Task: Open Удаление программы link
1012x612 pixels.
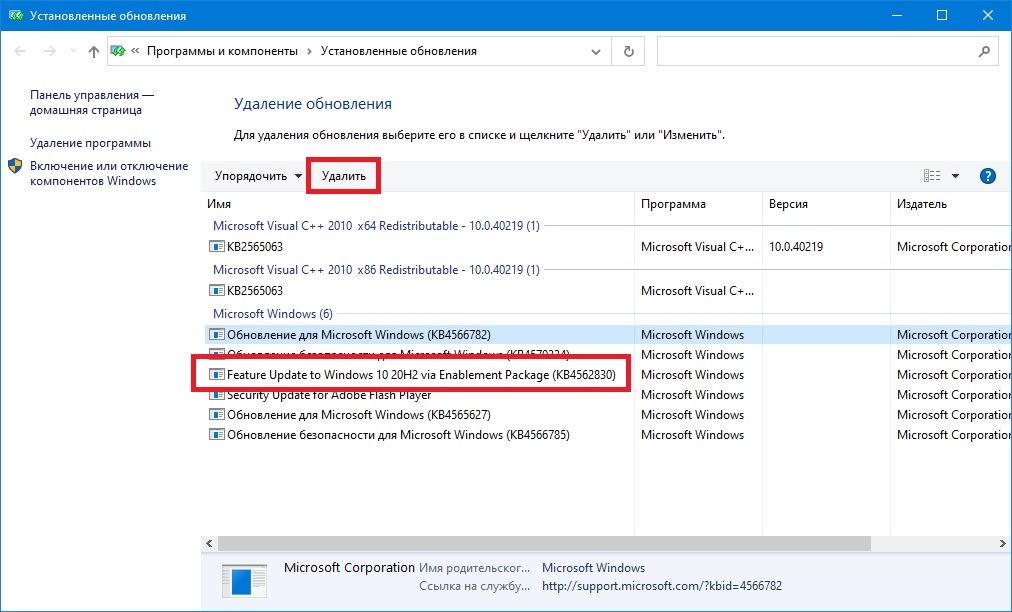Action: click(90, 143)
